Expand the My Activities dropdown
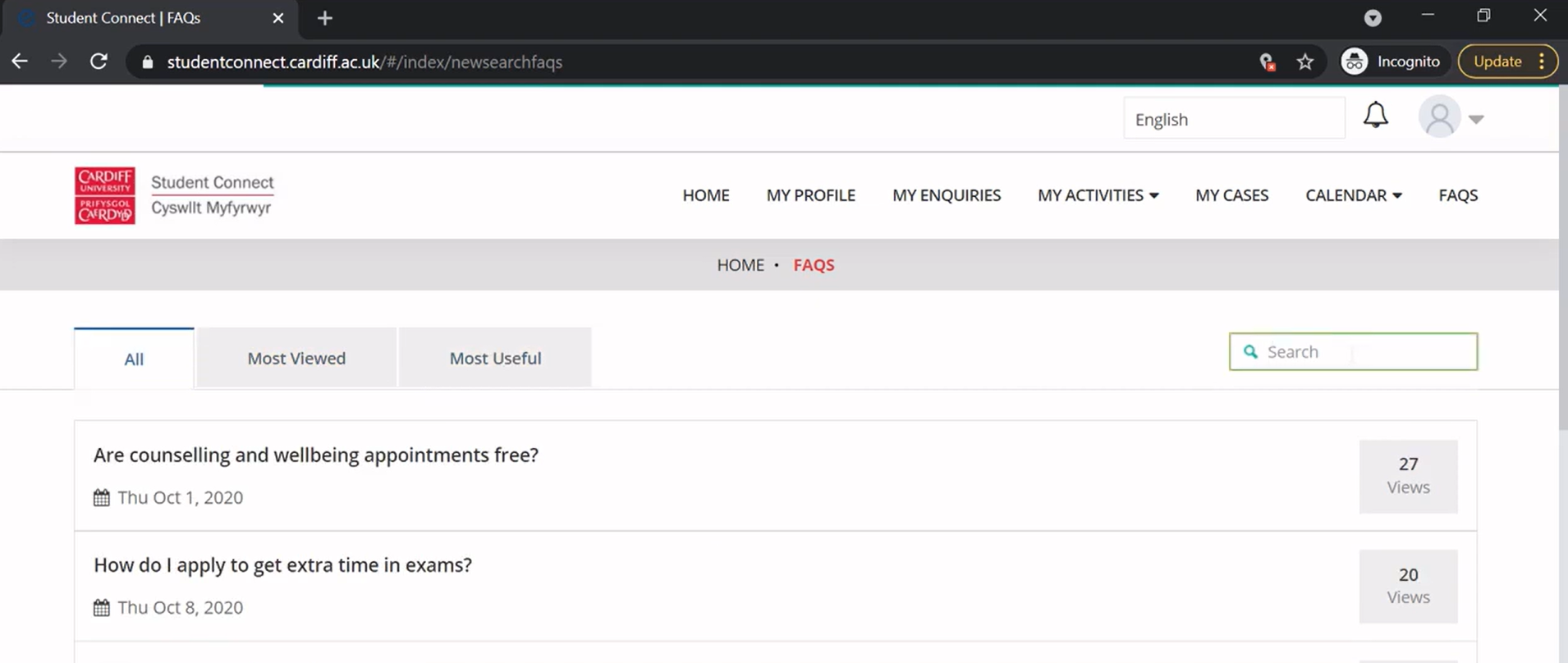Viewport: 1568px width, 663px height. (1098, 195)
